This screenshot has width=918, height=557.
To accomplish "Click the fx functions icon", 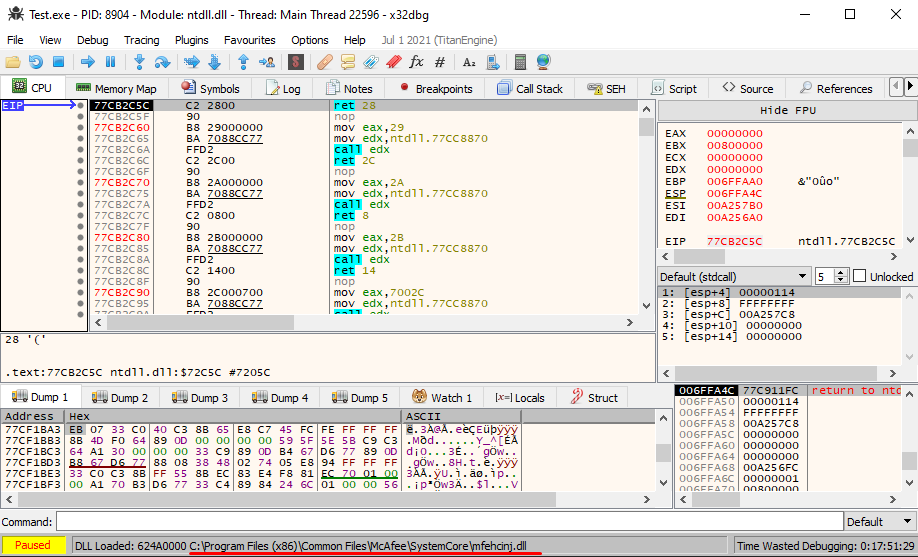I will click(x=416, y=62).
